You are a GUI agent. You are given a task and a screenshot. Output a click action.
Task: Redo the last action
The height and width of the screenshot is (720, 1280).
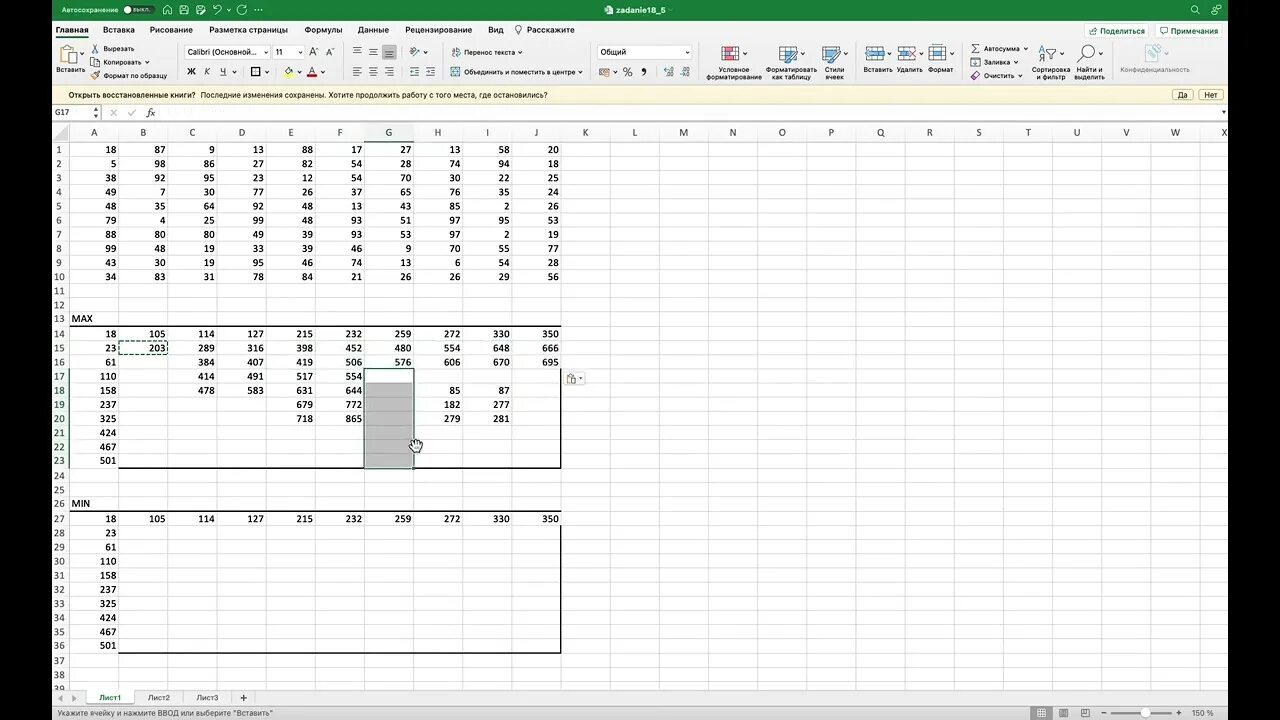tap(242, 10)
